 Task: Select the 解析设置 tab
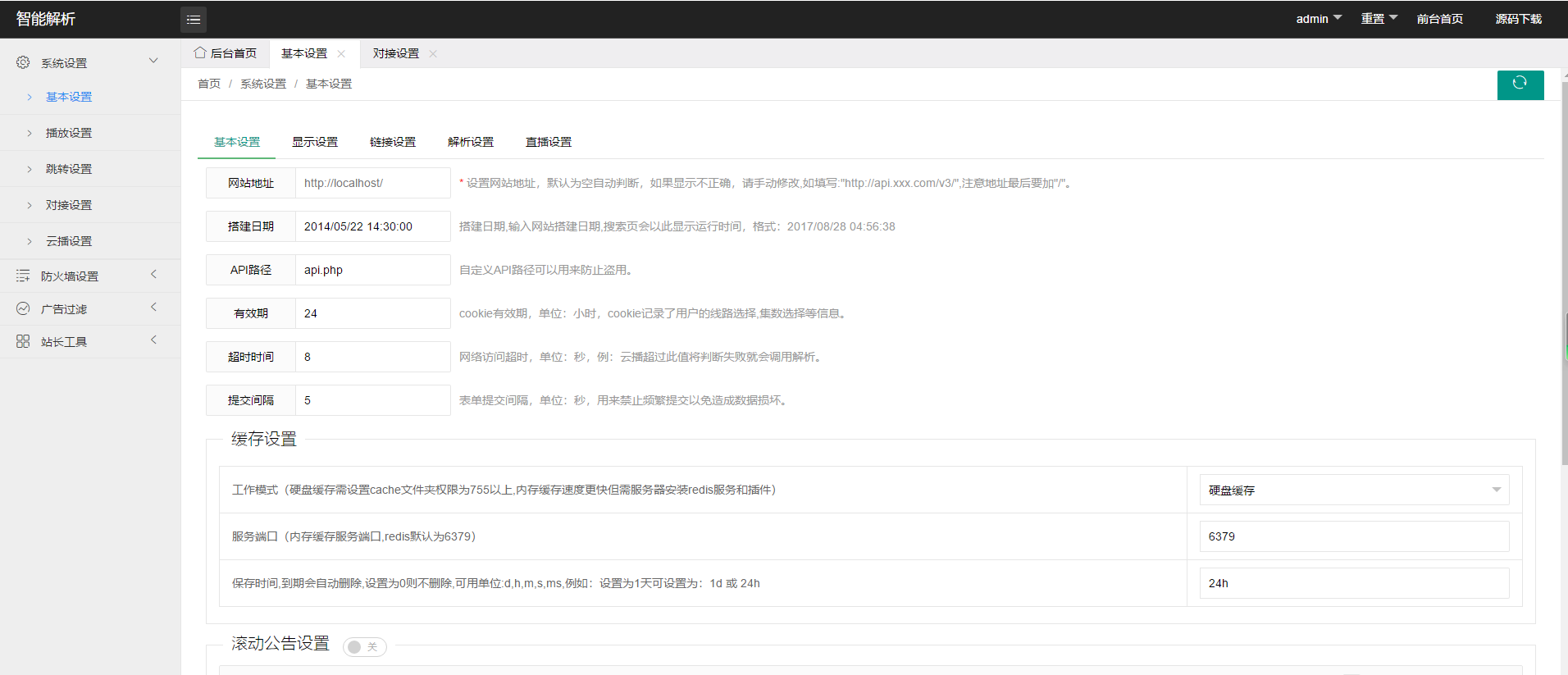coord(471,142)
